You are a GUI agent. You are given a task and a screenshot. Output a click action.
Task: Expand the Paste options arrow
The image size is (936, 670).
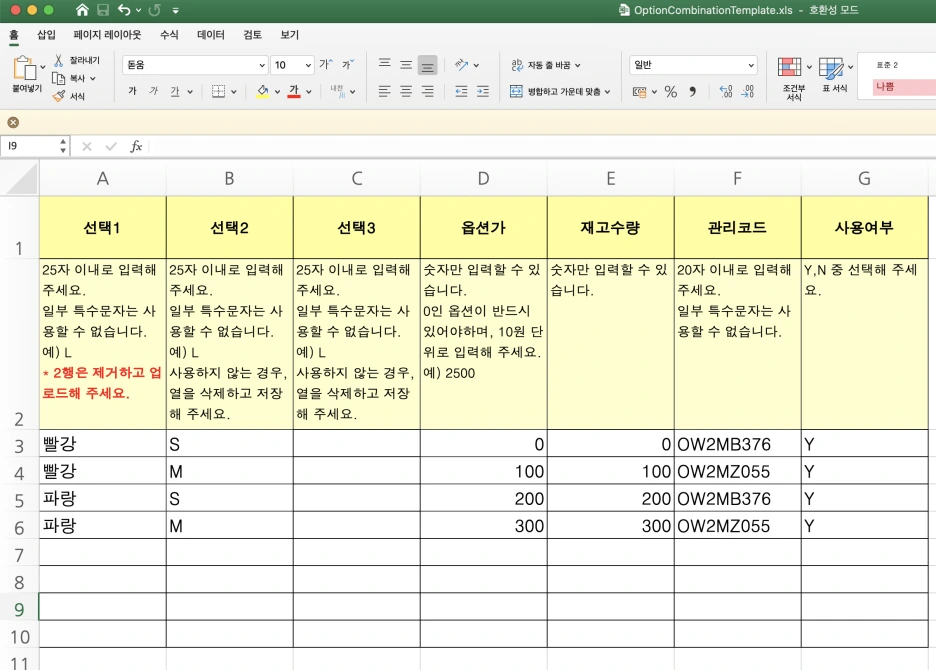tap(43, 67)
